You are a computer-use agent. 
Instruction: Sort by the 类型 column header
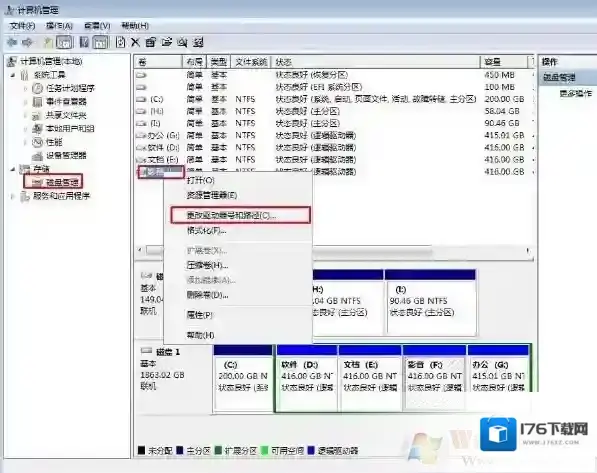[x=219, y=62]
